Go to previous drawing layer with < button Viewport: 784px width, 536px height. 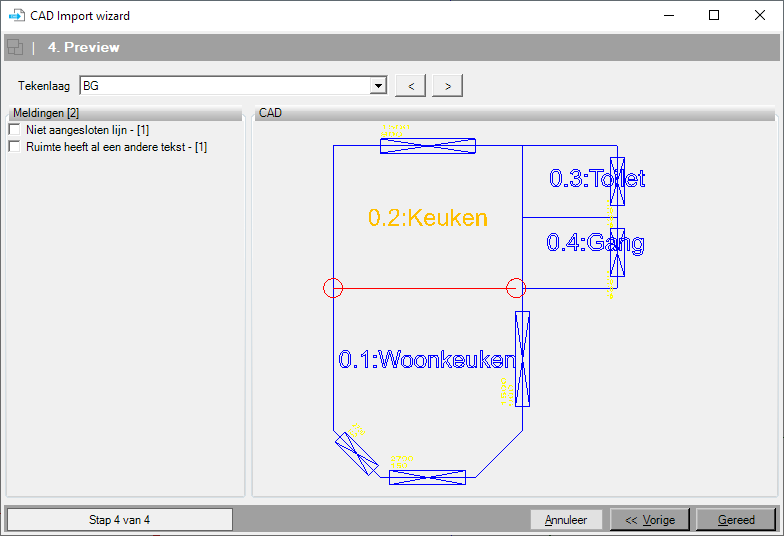411,86
